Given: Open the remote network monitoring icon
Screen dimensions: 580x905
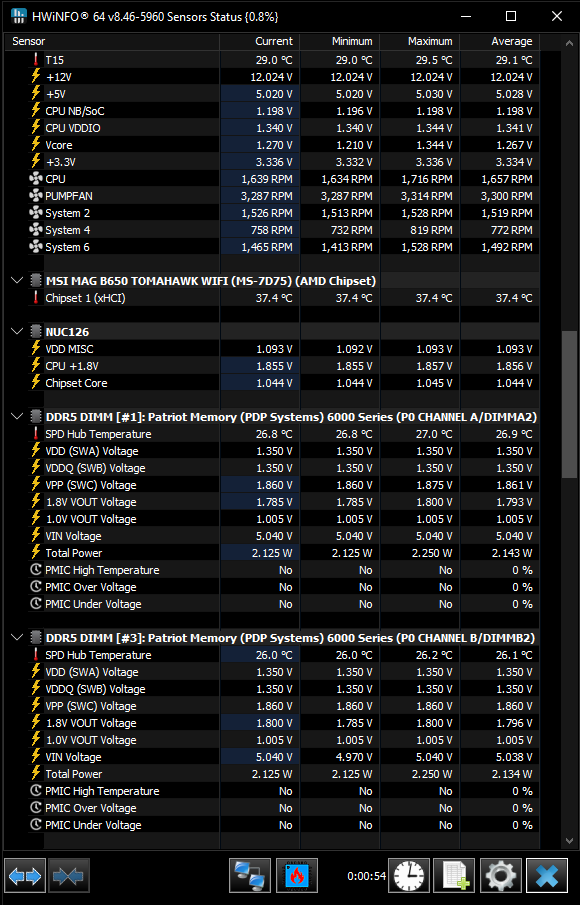Looking at the screenshot, I should 250,876.
